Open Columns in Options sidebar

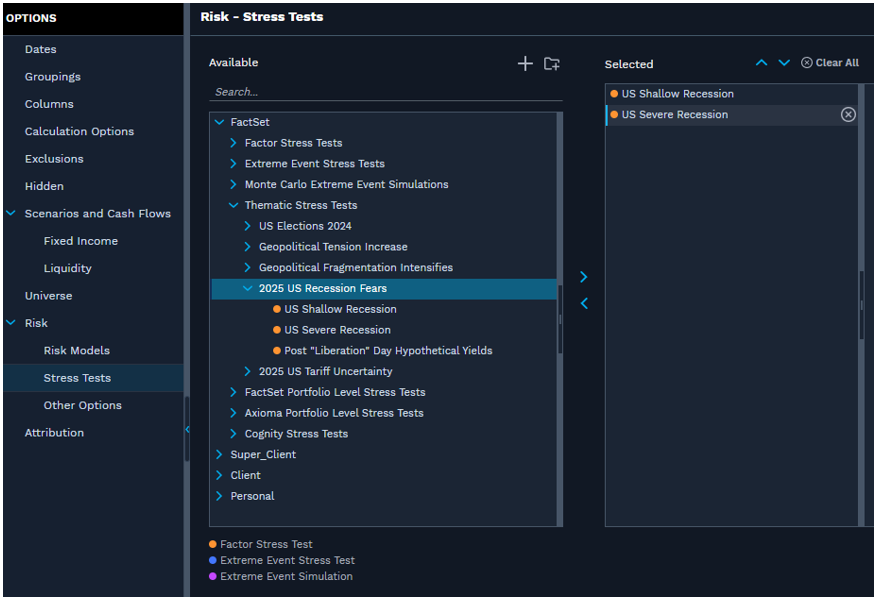(49, 104)
